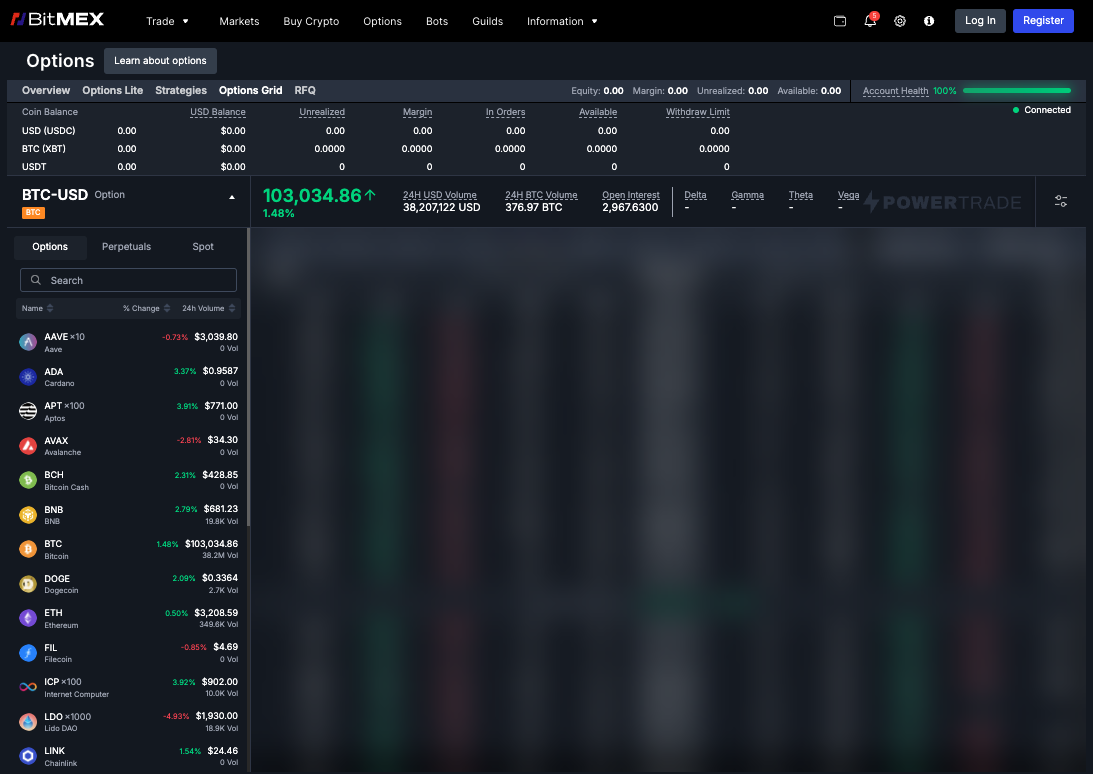Screen dimensions: 1093x774
Task: Sort the list by % Change
Action: point(146,308)
